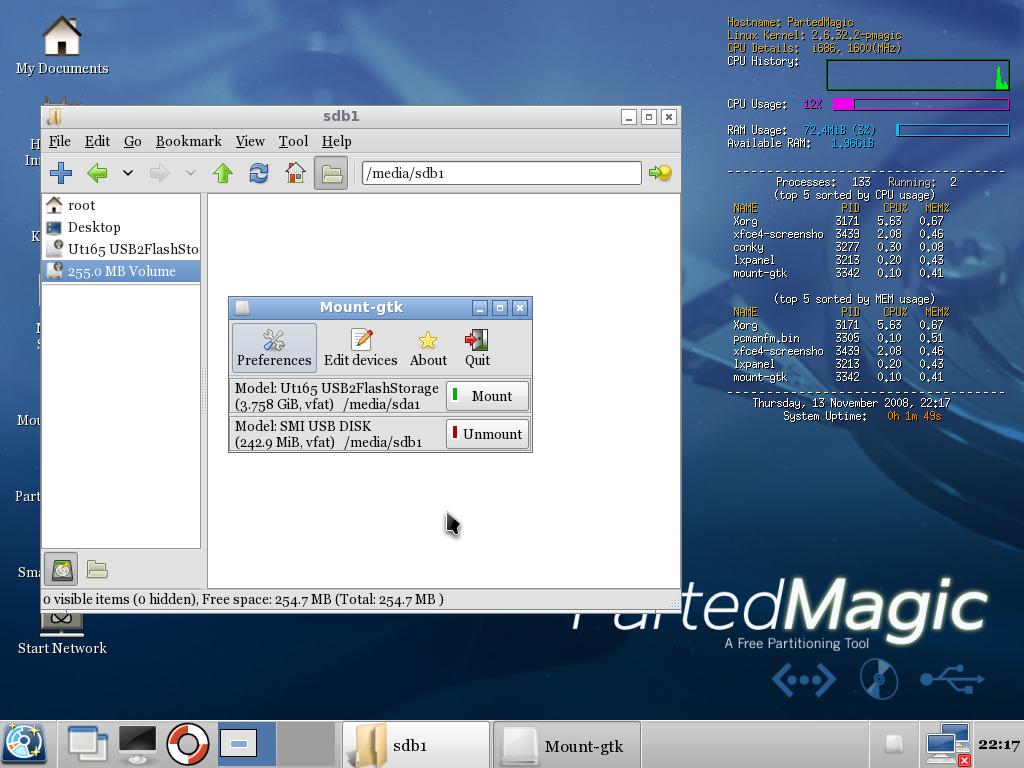The image size is (1024, 768).
Task: Open the monitor icon in taskbar
Action: 137,744
